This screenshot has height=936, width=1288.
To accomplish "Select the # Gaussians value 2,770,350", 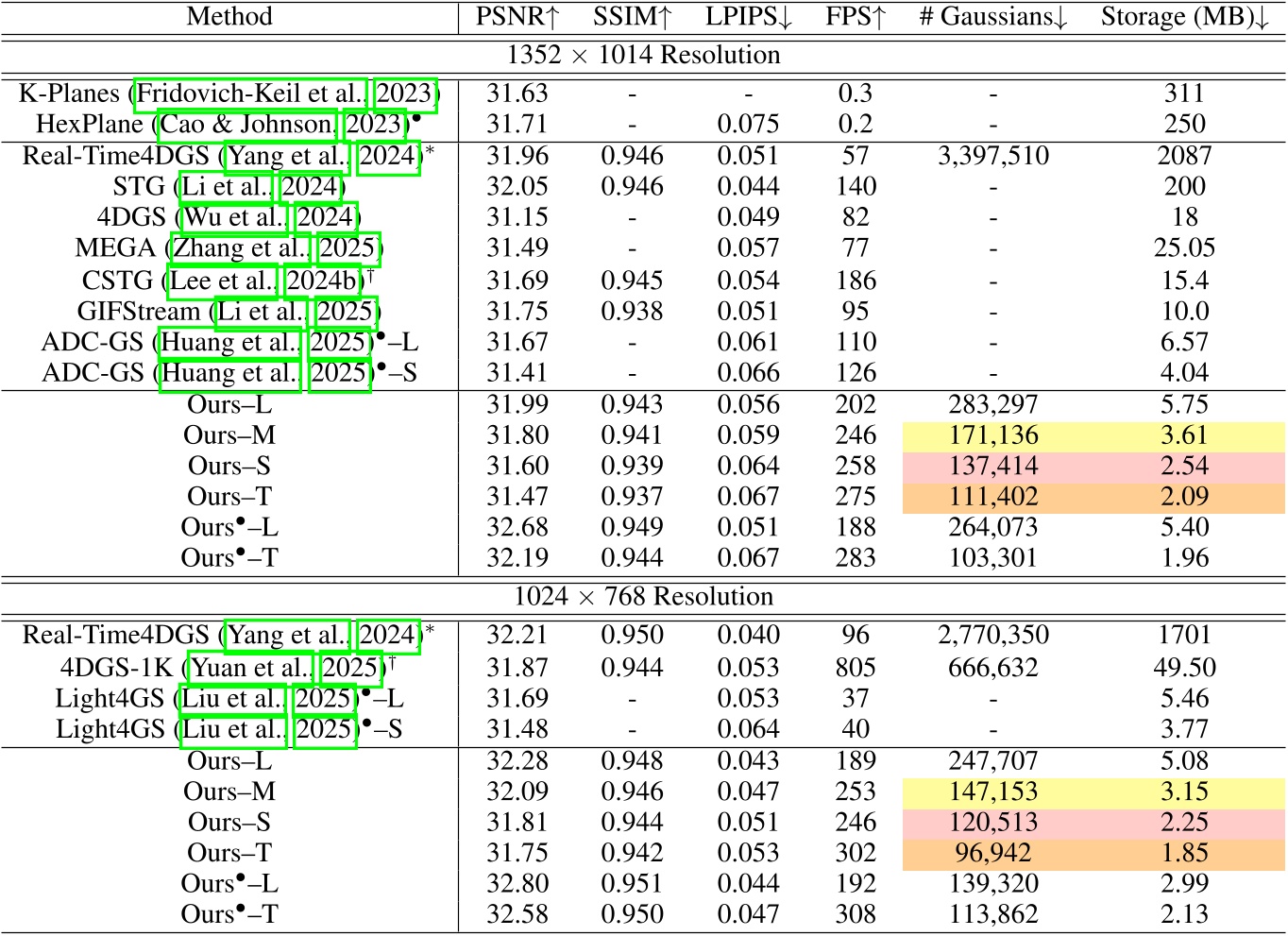I will 994,636.
